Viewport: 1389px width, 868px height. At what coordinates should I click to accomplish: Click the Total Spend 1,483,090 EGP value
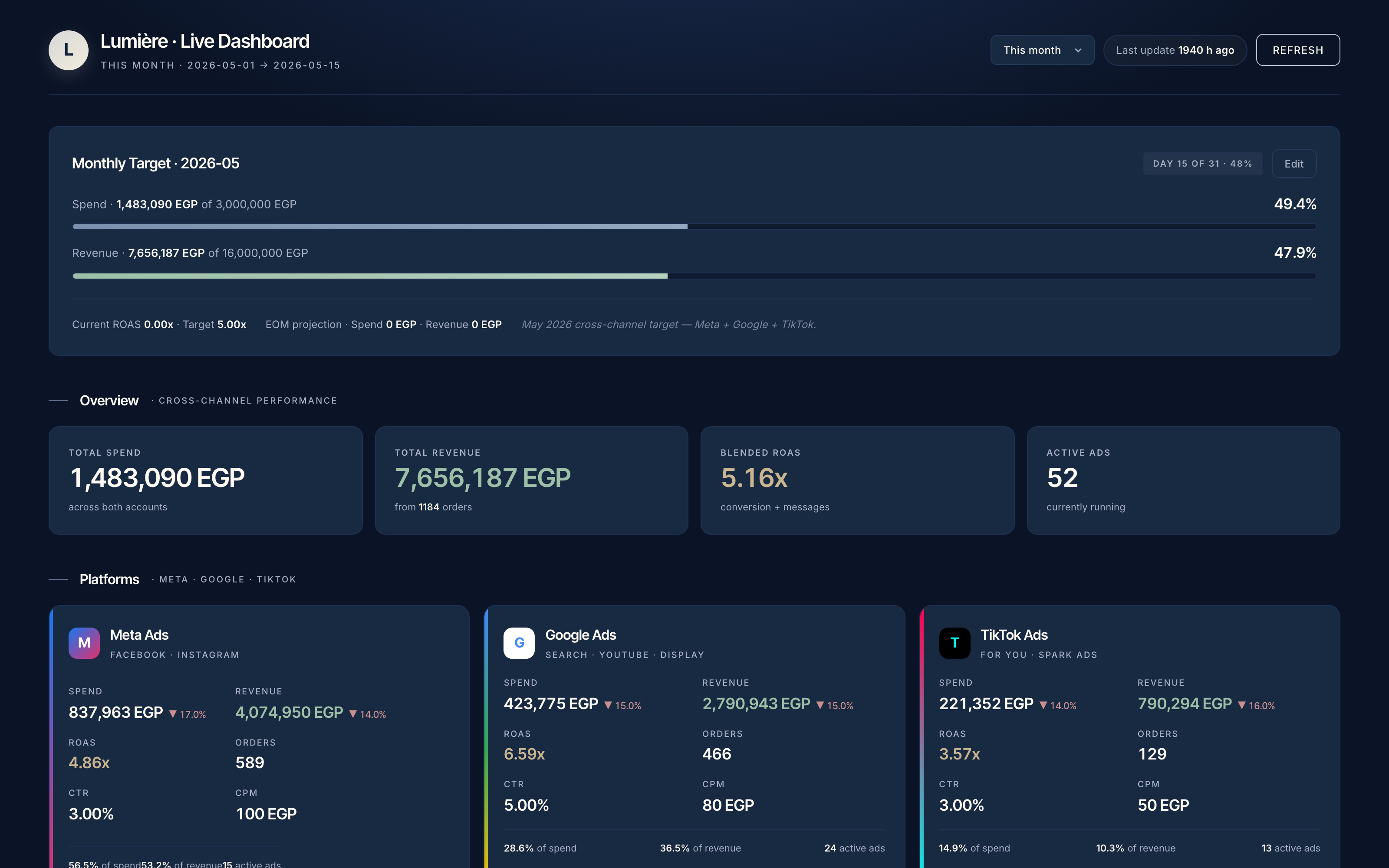point(157,478)
